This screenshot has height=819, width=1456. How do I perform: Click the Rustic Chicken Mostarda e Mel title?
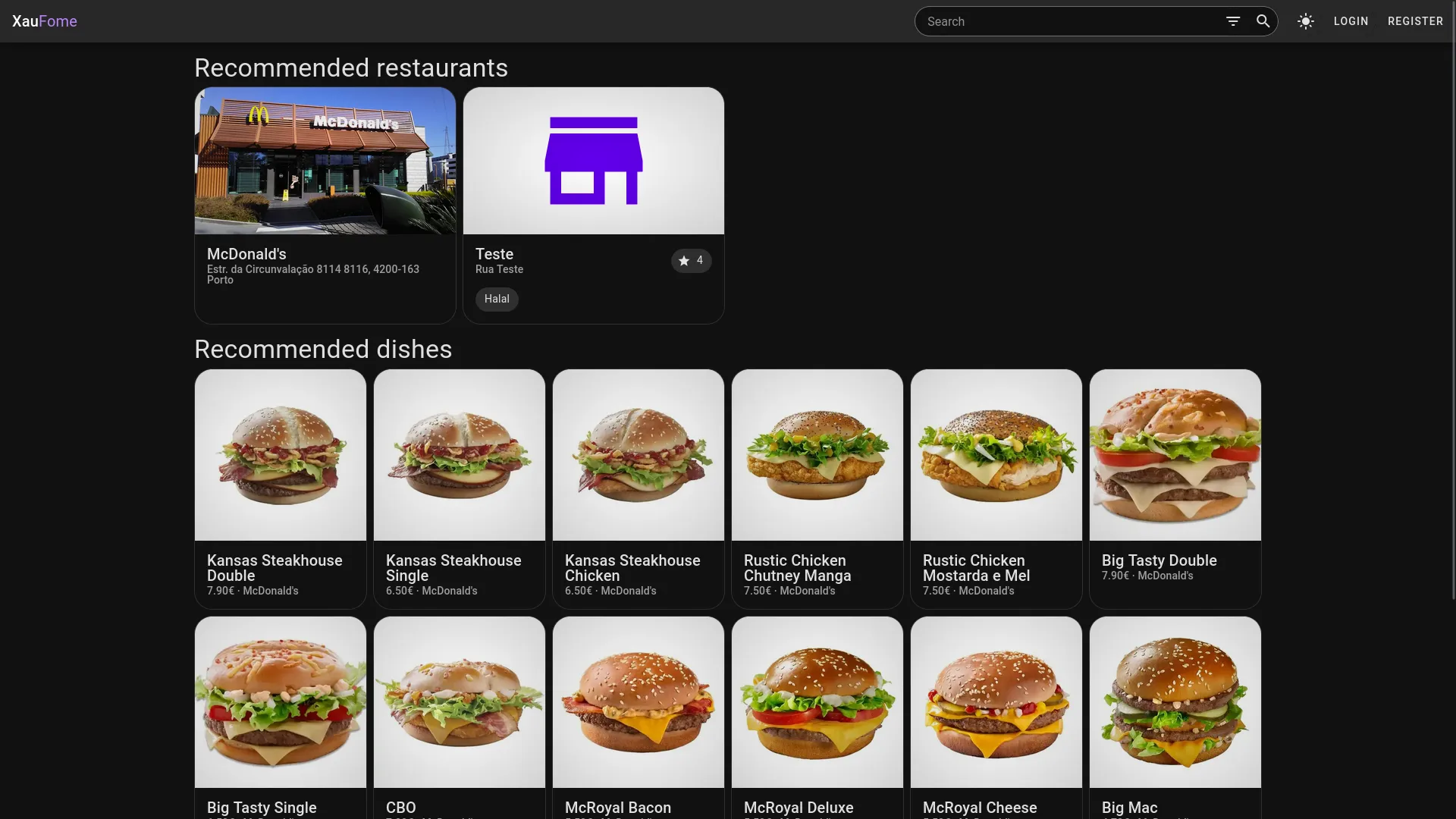[976, 568]
